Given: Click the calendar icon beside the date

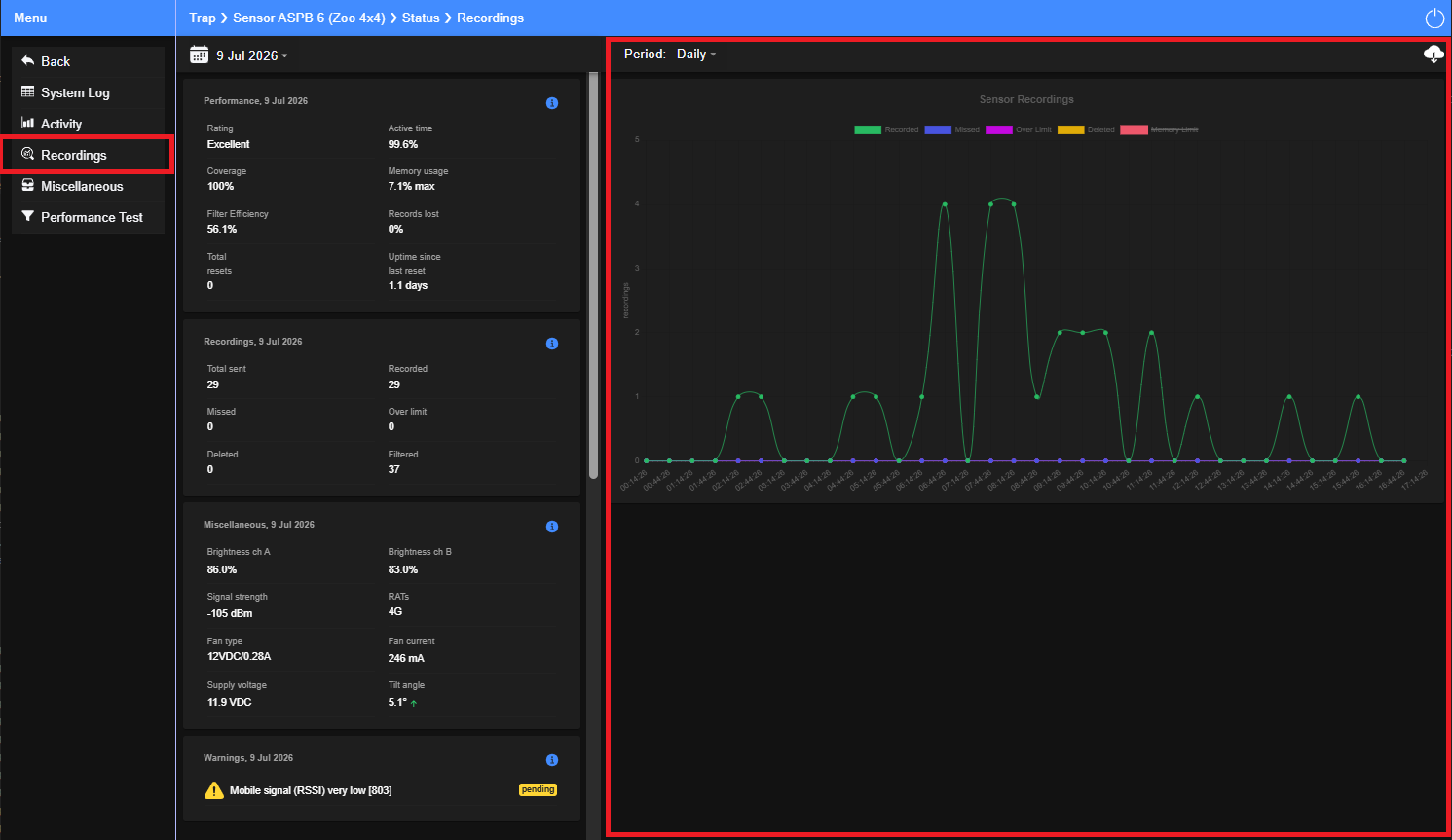Looking at the screenshot, I should [200, 55].
